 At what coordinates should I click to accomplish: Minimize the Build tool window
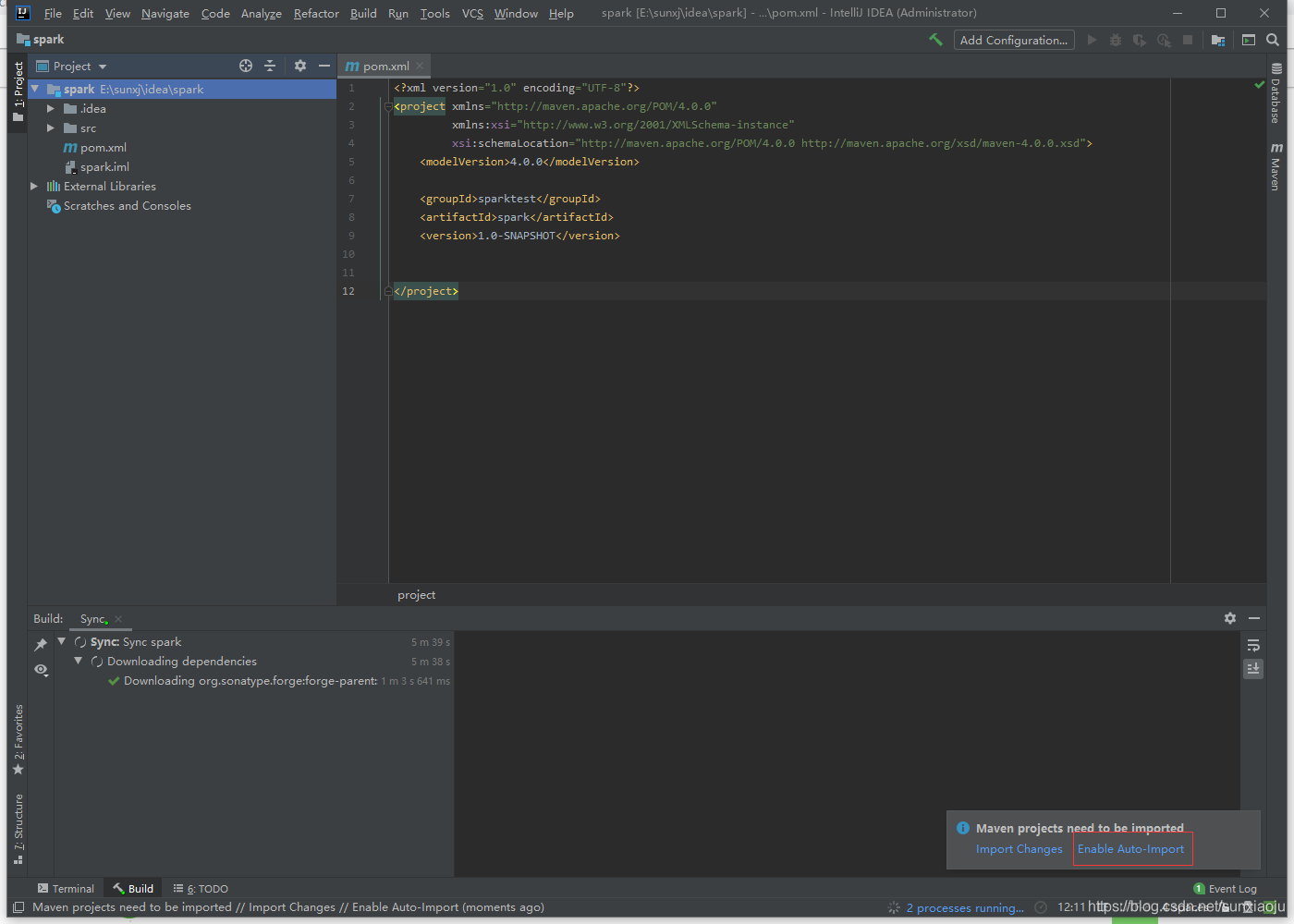[x=1254, y=618]
